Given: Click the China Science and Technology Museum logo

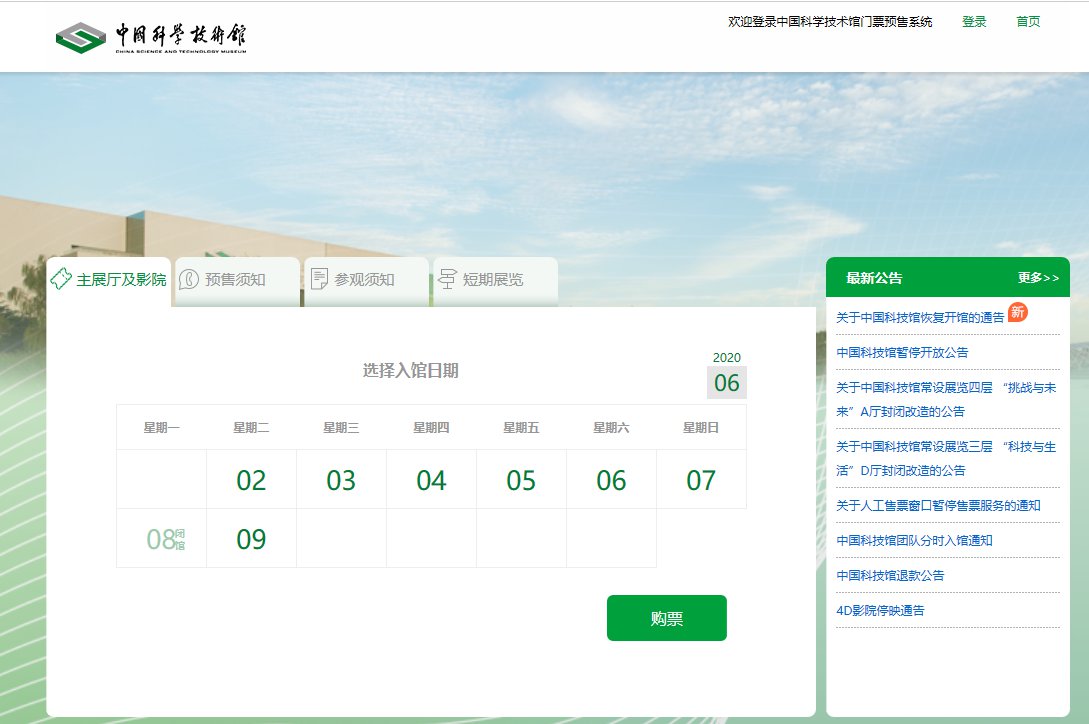Looking at the screenshot, I should click(151, 37).
